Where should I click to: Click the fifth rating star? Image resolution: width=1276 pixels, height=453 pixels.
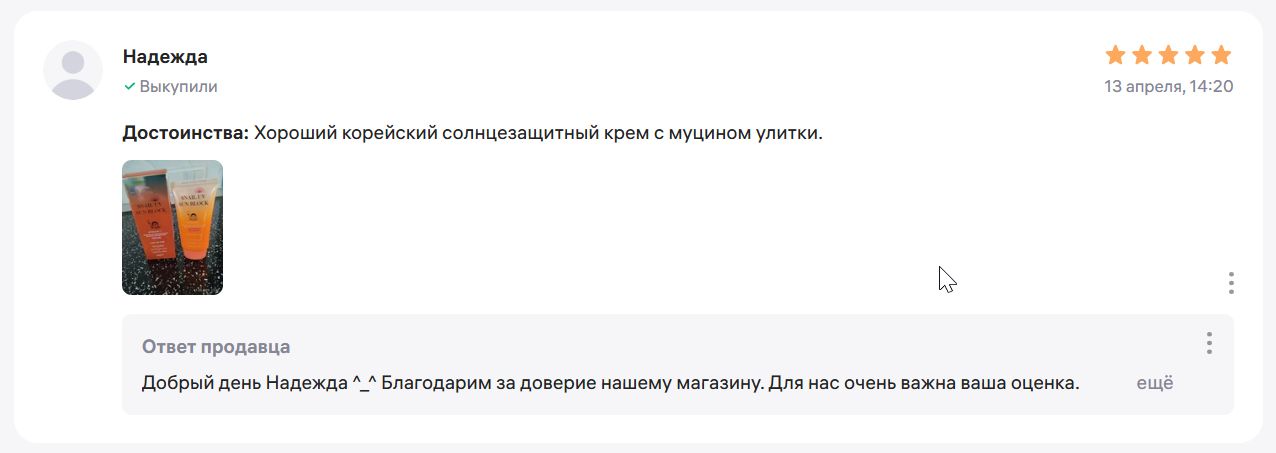click(x=1221, y=55)
